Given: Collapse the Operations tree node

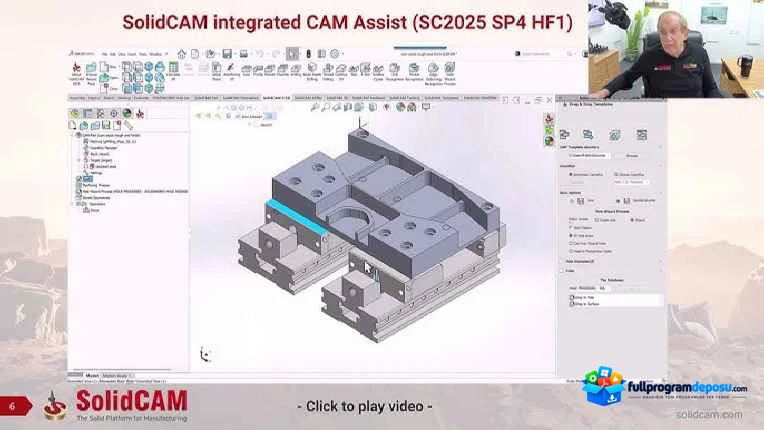Looking at the screenshot, I should [x=73, y=204].
